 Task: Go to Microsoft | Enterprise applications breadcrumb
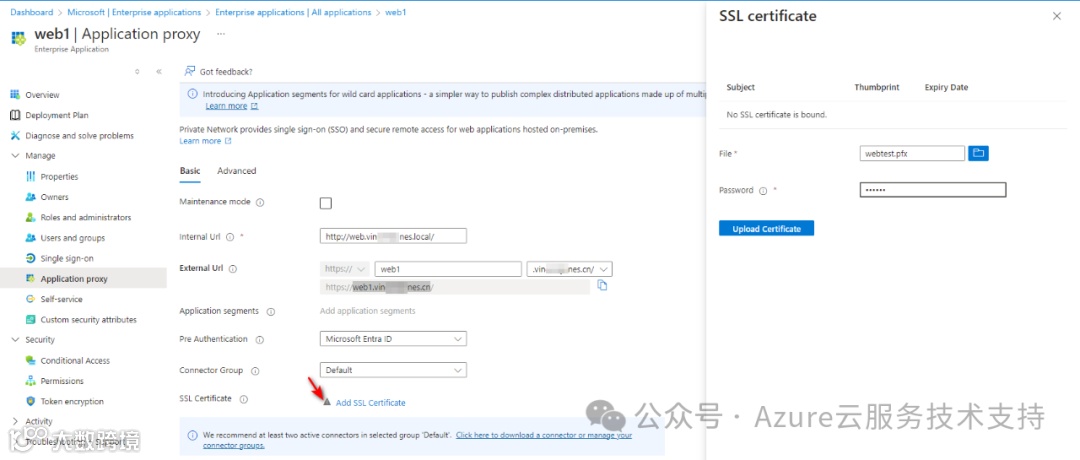pos(134,12)
